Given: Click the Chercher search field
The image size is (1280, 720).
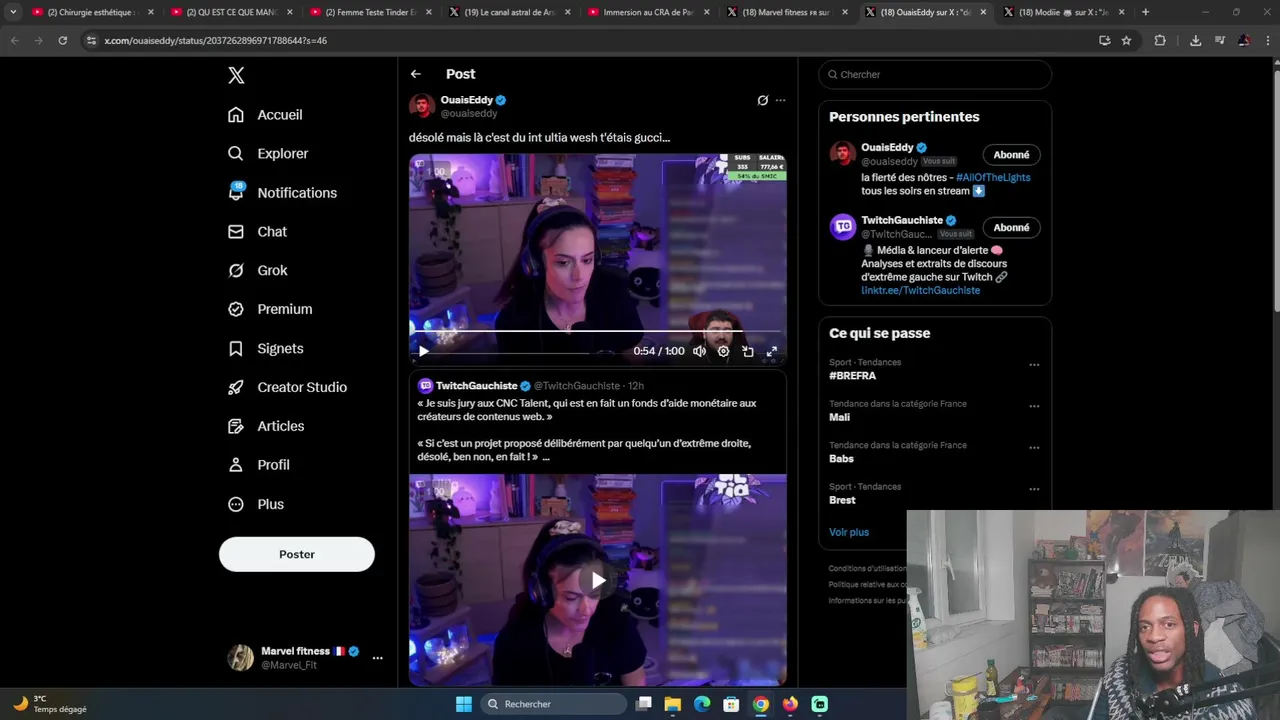Looking at the screenshot, I should click(x=935, y=74).
